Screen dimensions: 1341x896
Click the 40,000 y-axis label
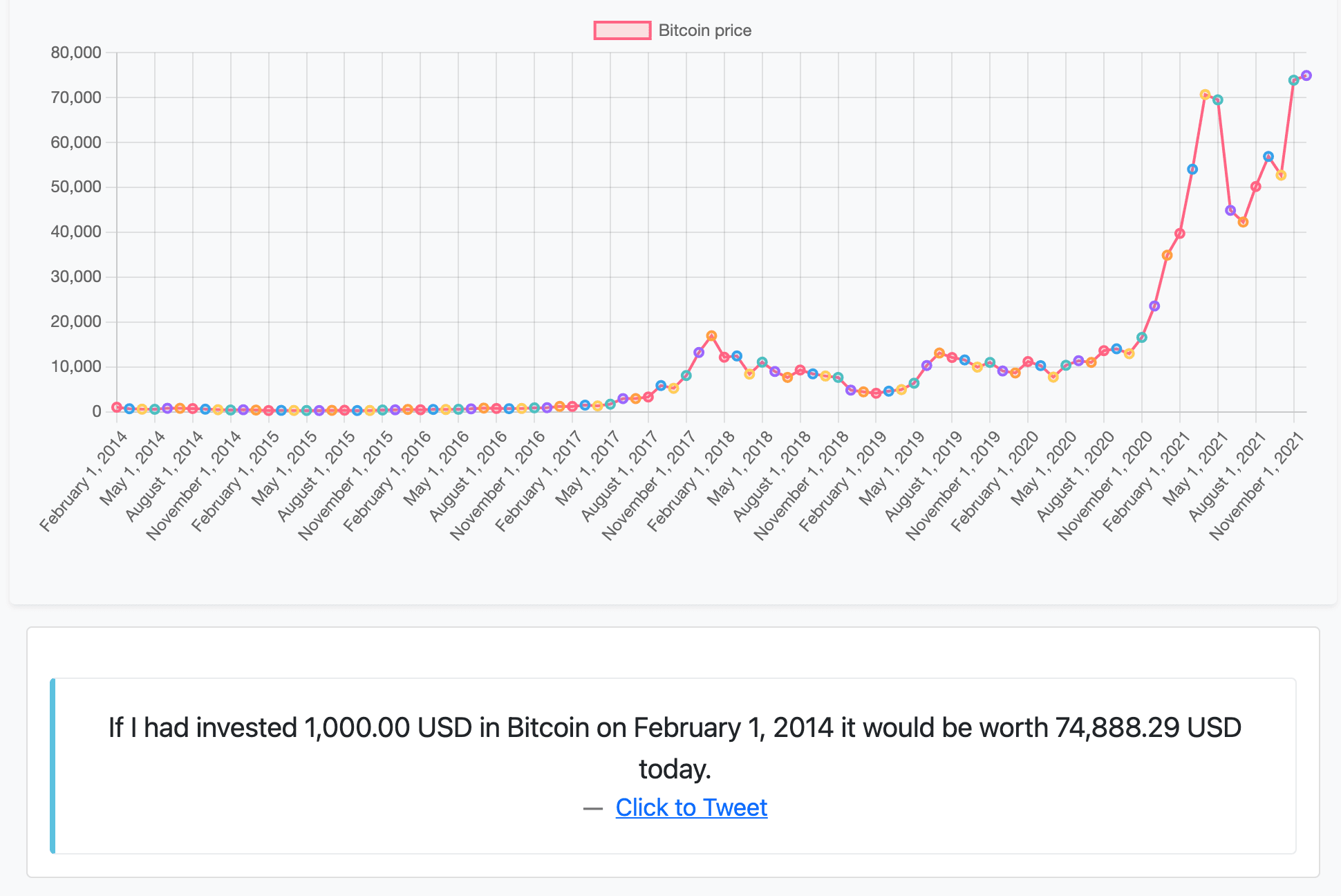coord(76,232)
